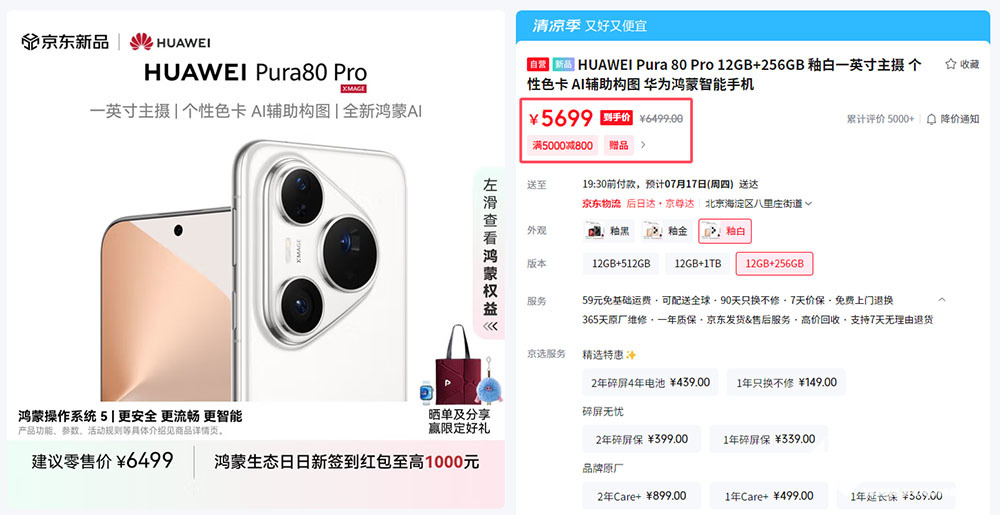Select the 釉黑 color option
This screenshot has height=515, width=1000.
(x=609, y=231)
